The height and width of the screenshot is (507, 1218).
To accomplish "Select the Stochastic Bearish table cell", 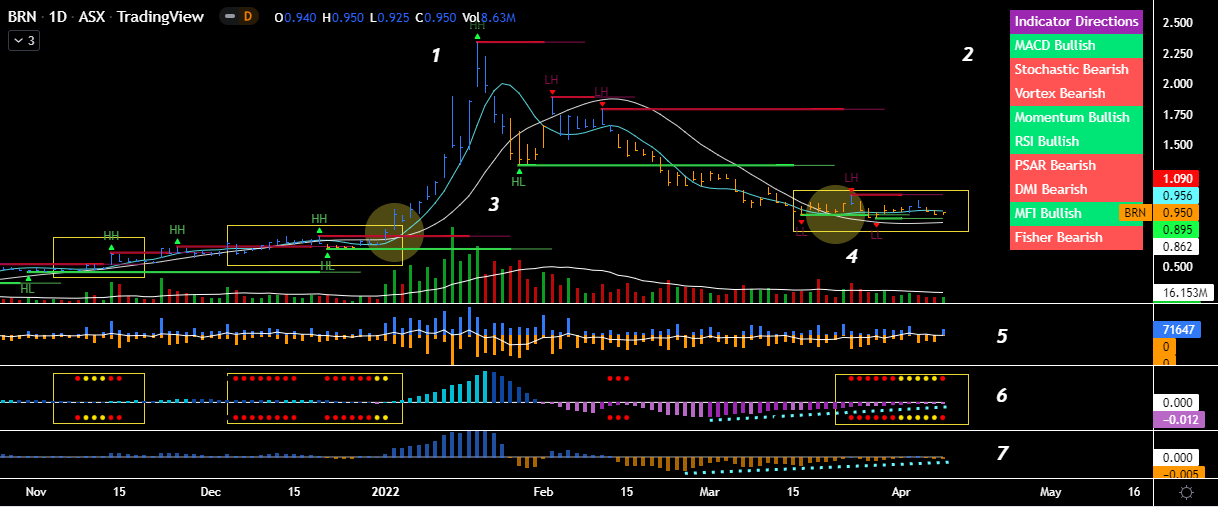I will tap(1076, 69).
